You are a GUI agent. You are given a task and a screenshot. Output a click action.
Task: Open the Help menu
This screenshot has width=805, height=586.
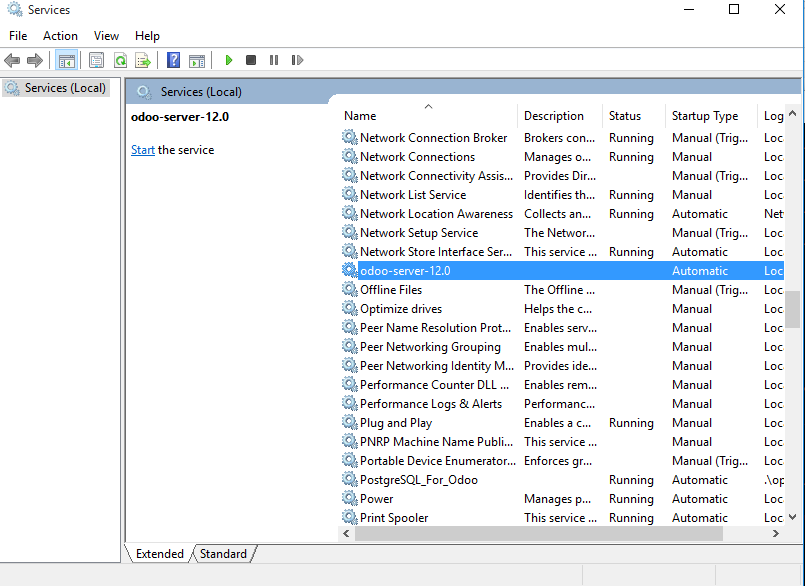pos(147,36)
